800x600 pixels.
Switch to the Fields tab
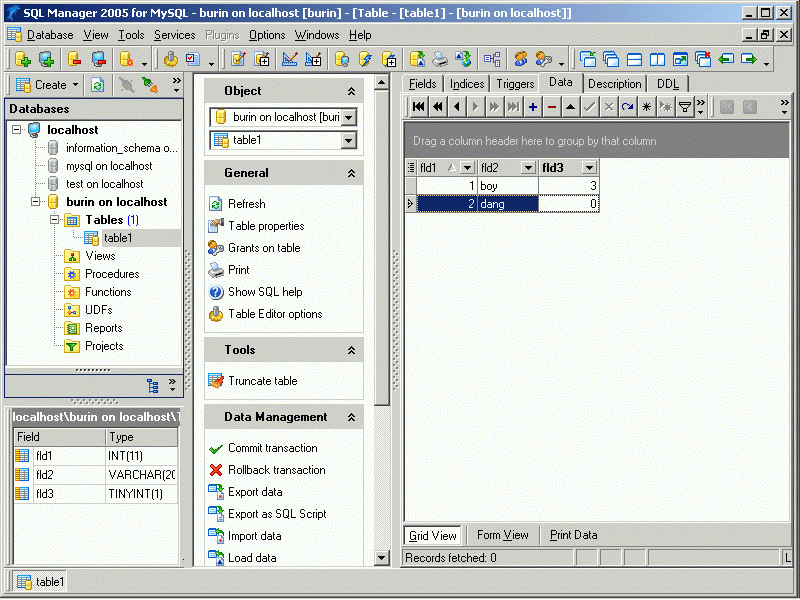pos(422,84)
